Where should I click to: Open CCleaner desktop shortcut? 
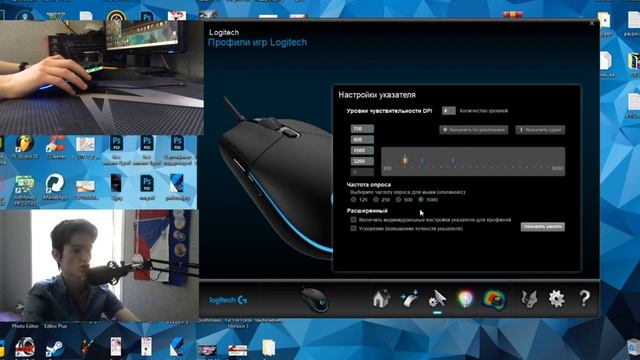56,147
